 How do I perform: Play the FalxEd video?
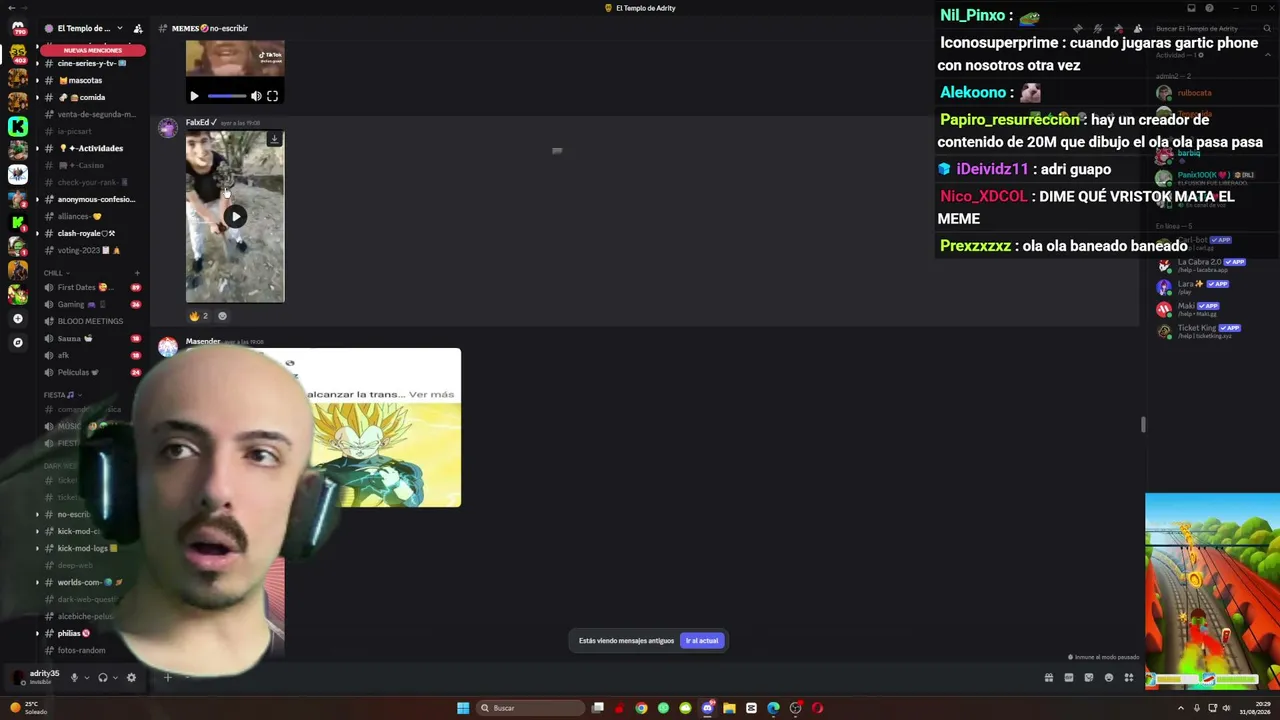click(x=235, y=216)
